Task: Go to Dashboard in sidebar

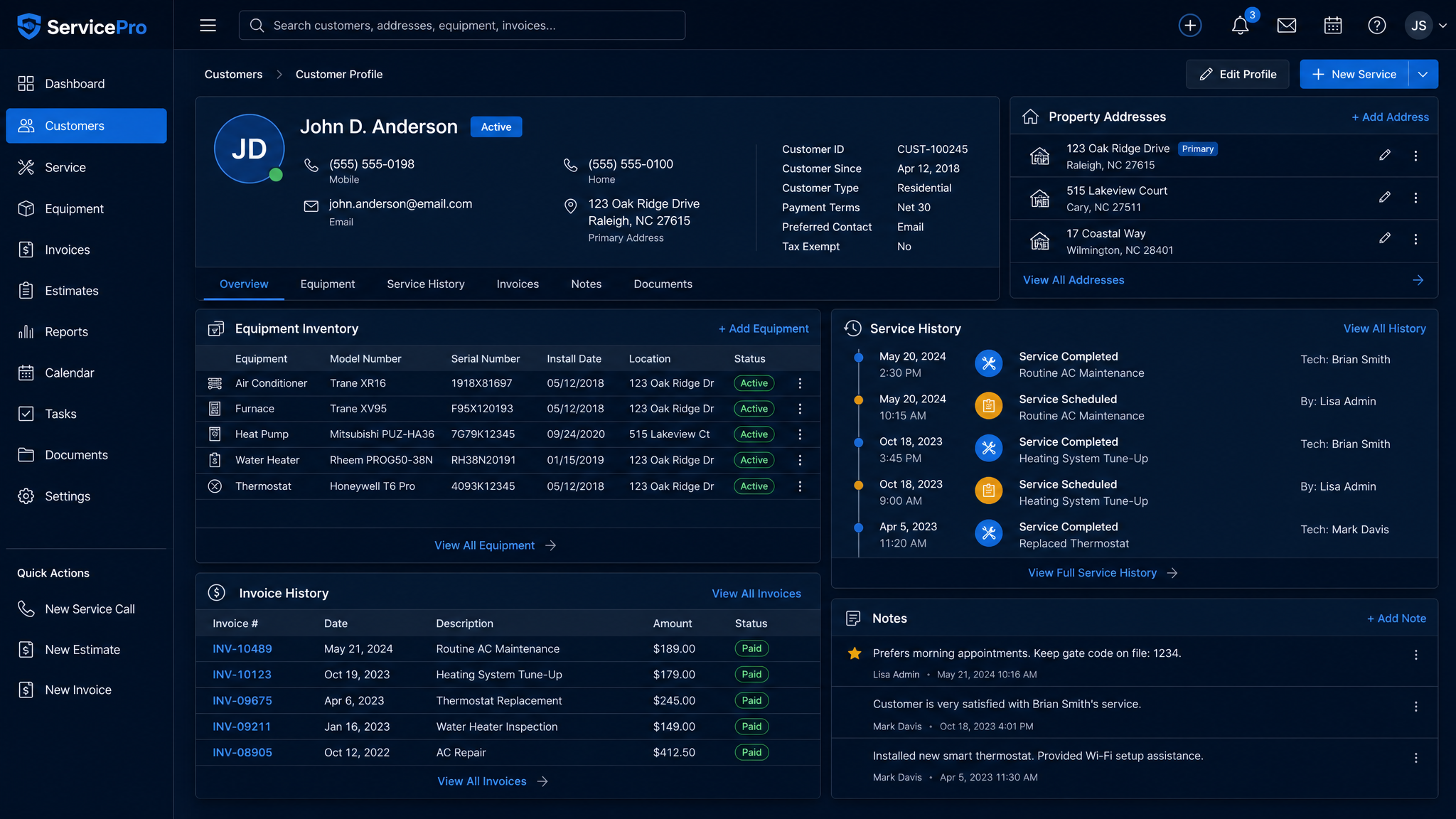Action: (x=86, y=84)
